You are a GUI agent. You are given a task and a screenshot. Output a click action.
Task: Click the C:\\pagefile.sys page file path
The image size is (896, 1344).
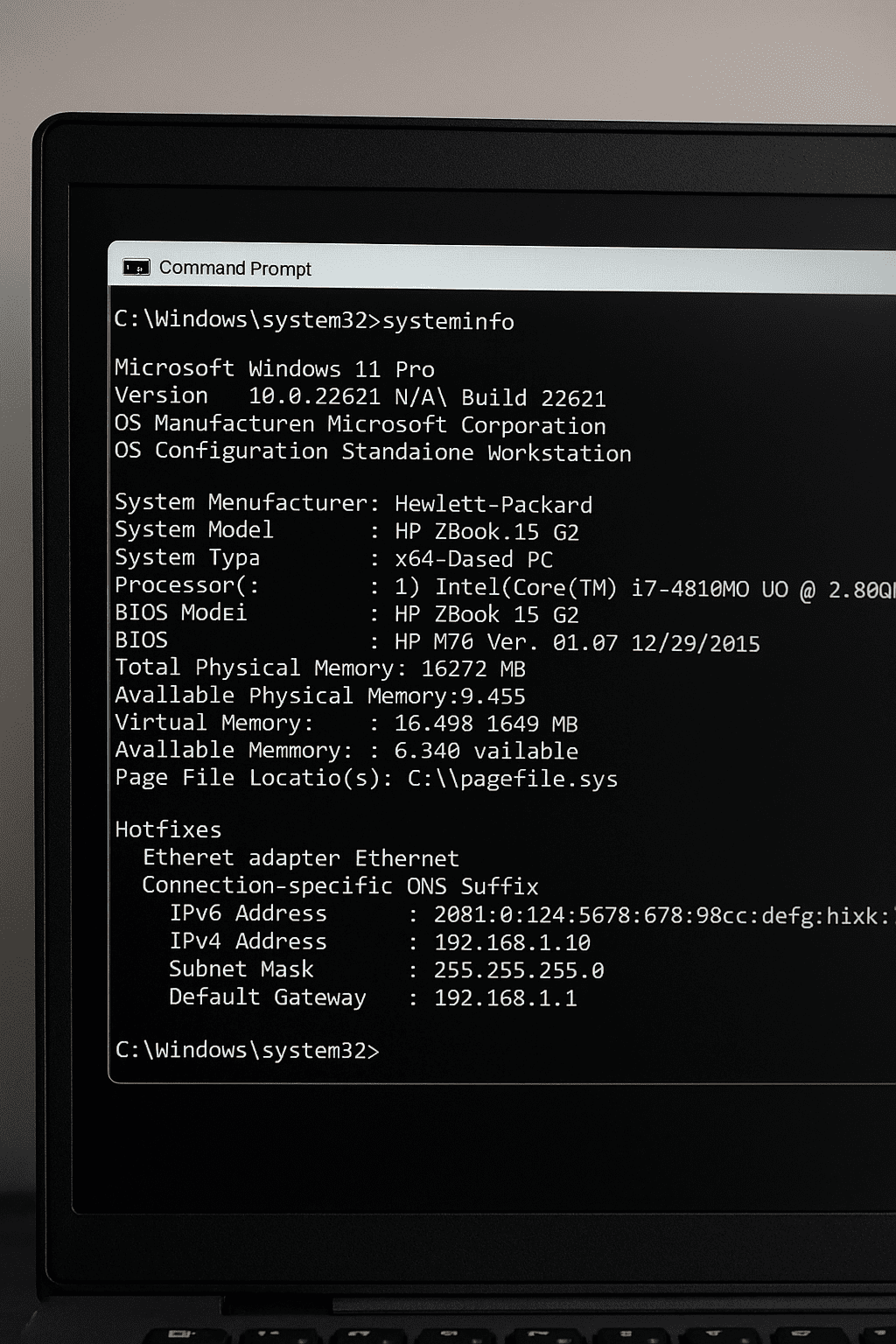(x=513, y=780)
